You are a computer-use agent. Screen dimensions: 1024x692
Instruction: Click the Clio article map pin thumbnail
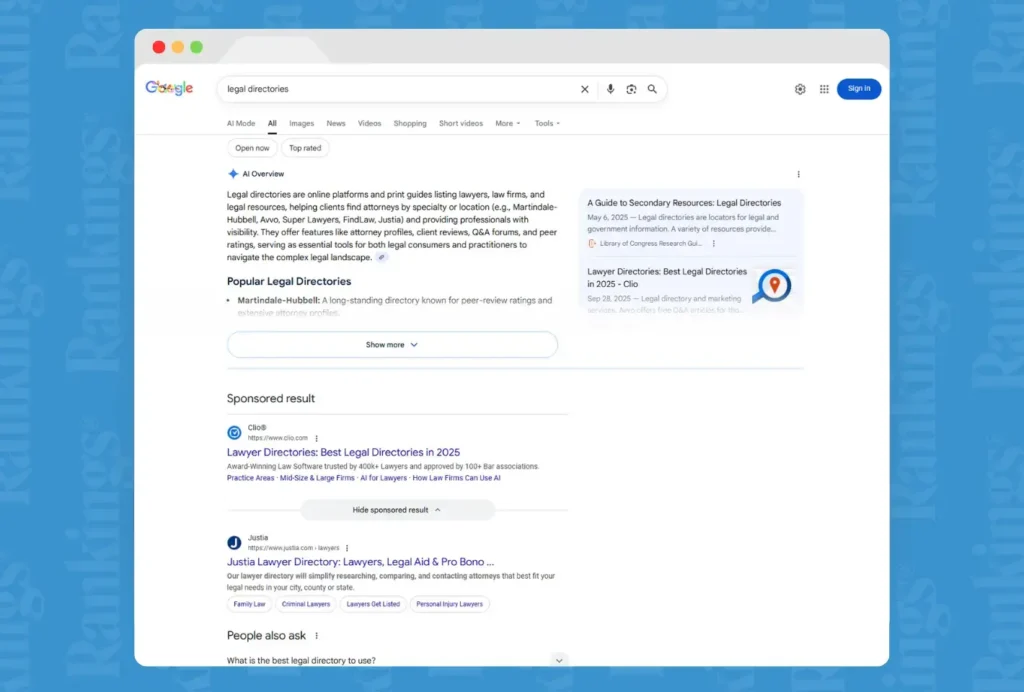774,286
